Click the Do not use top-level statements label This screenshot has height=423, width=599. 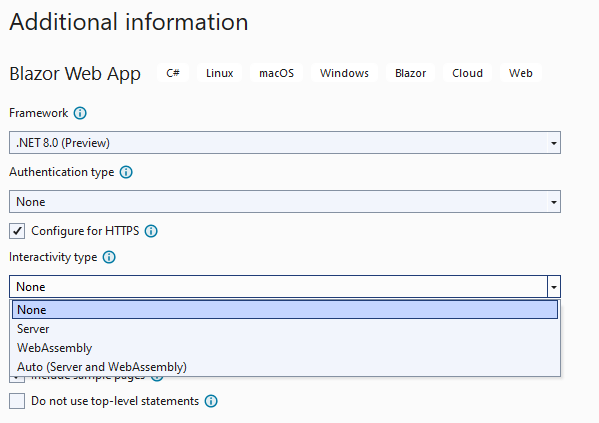tap(115, 401)
